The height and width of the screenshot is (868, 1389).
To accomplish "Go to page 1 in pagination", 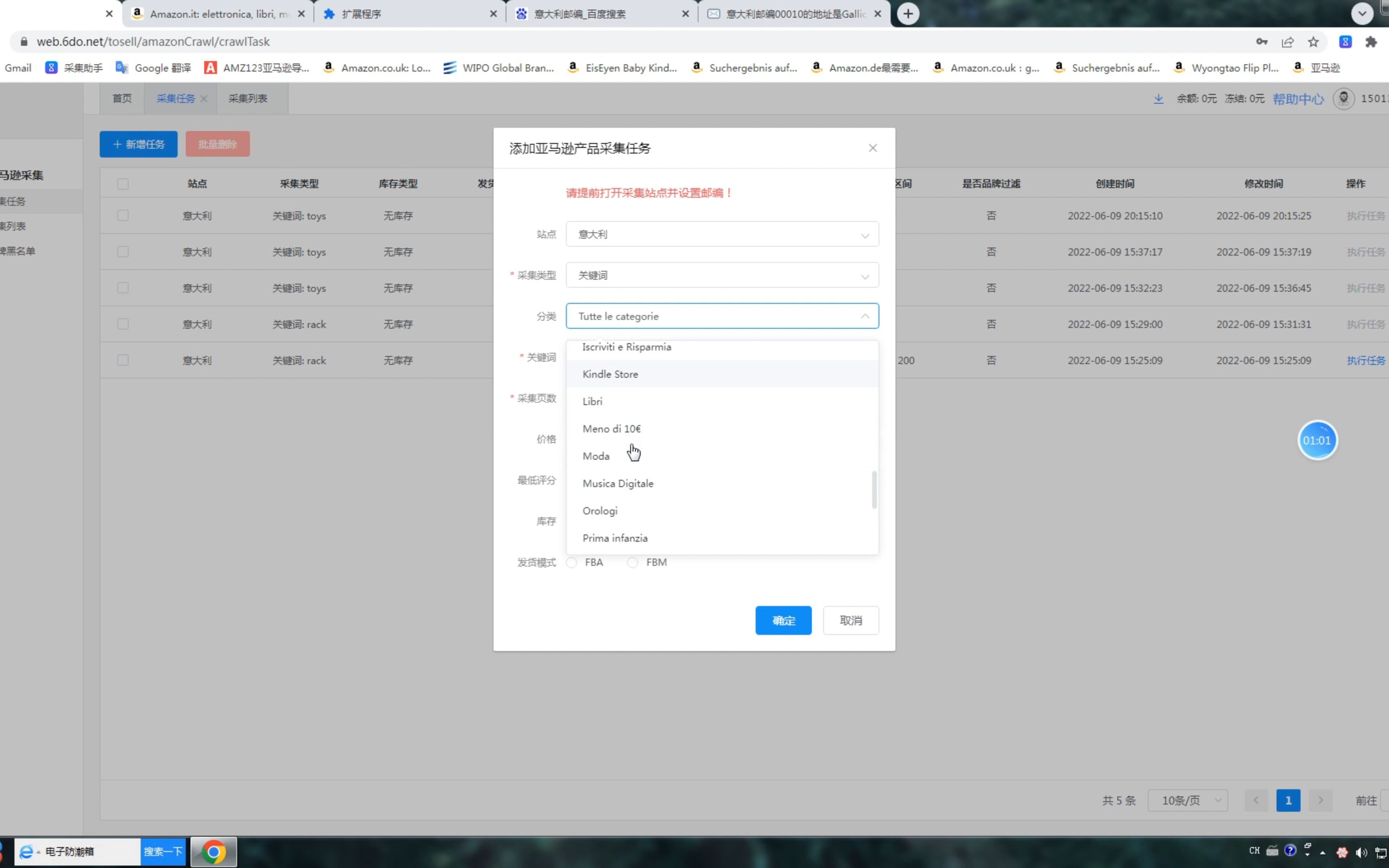I will click(1288, 800).
